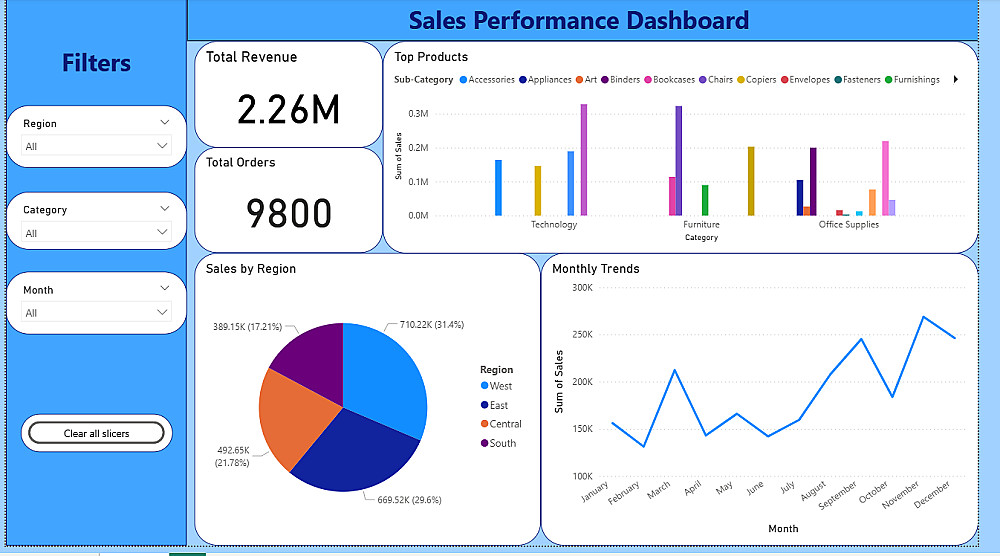Select the Chairs legend item
This screenshot has height=556, width=1000.
(716, 80)
